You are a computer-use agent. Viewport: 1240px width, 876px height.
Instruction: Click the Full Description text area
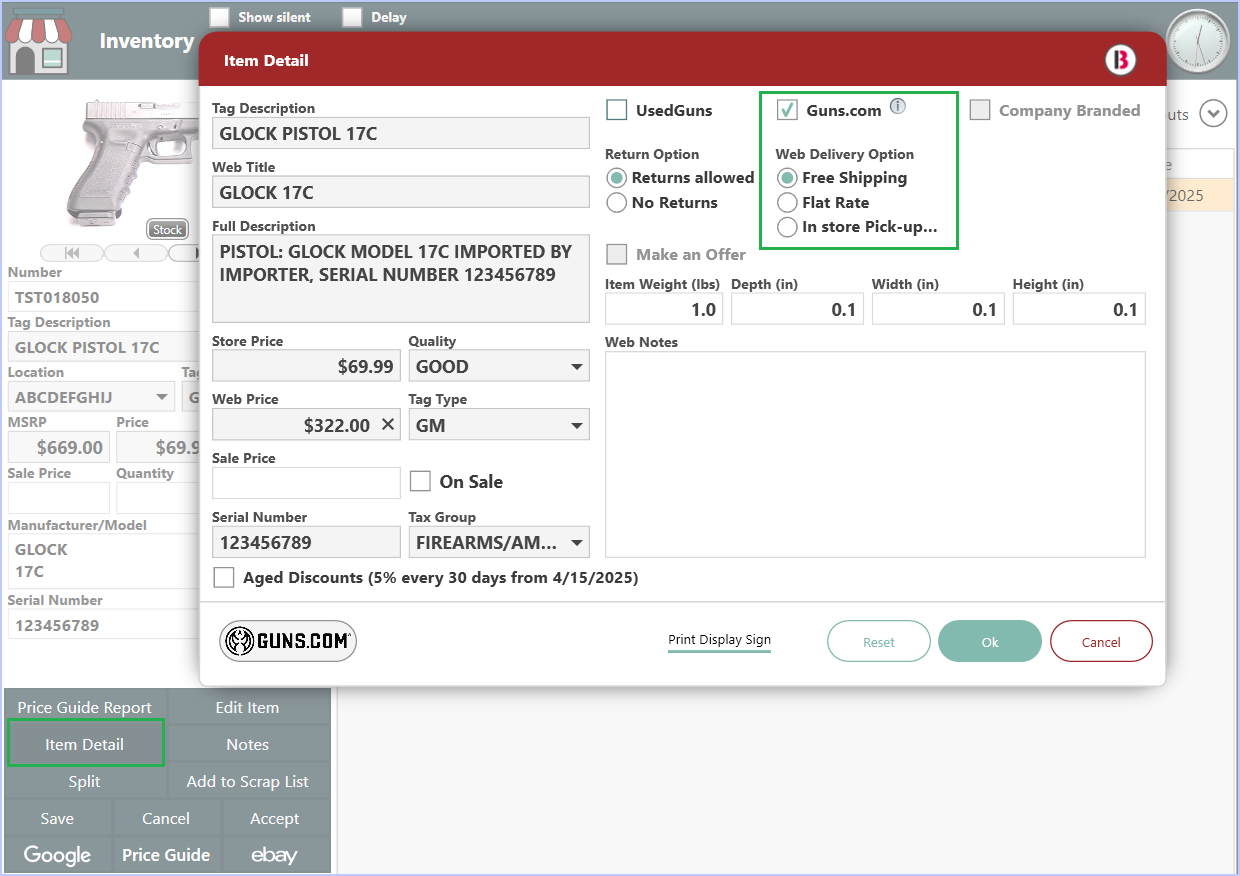(x=401, y=278)
